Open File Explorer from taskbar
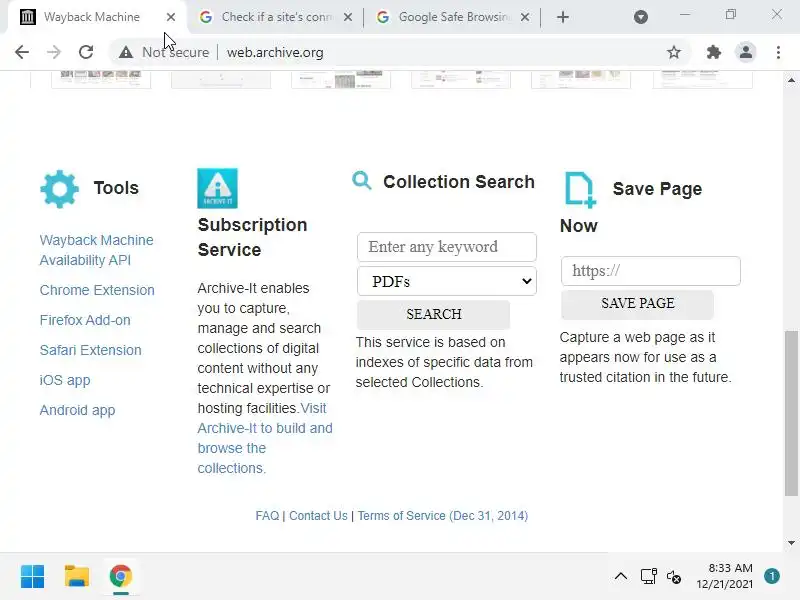Image resolution: width=800 pixels, height=600 pixels. (77, 577)
